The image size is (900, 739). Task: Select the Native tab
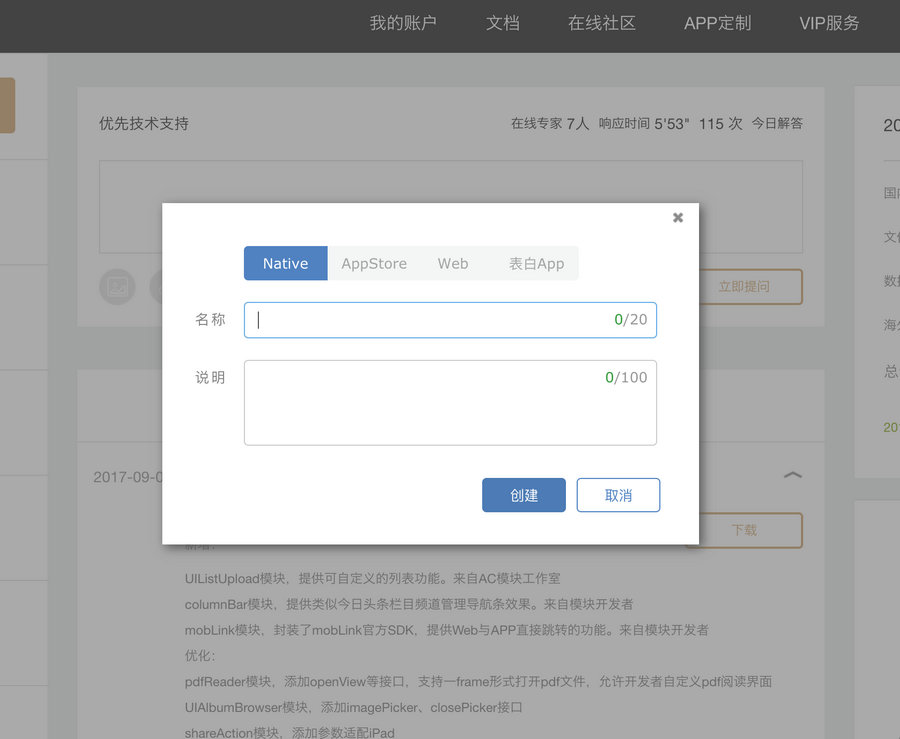285,263
